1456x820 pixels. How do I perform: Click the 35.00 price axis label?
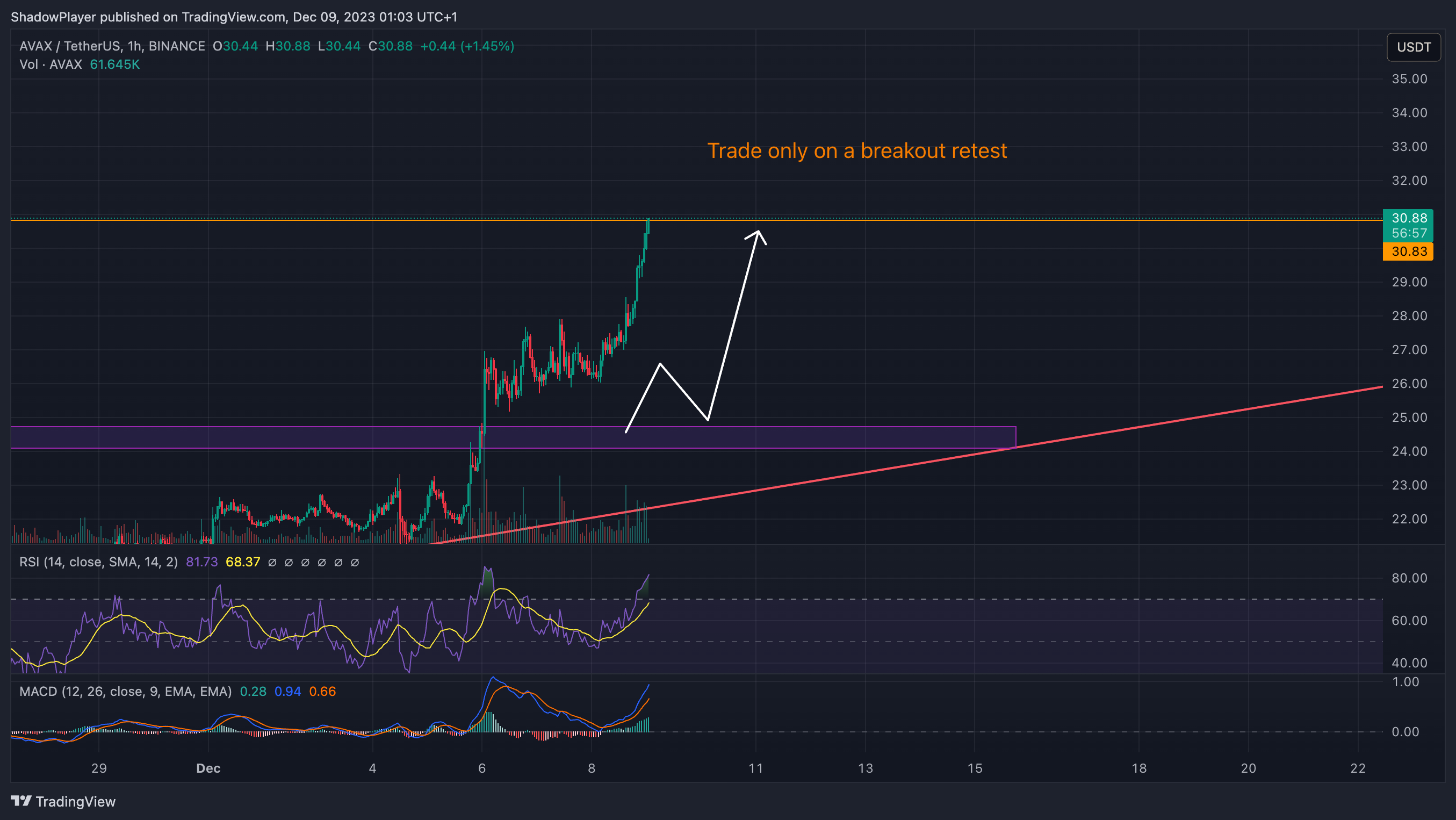point(1409,78)
